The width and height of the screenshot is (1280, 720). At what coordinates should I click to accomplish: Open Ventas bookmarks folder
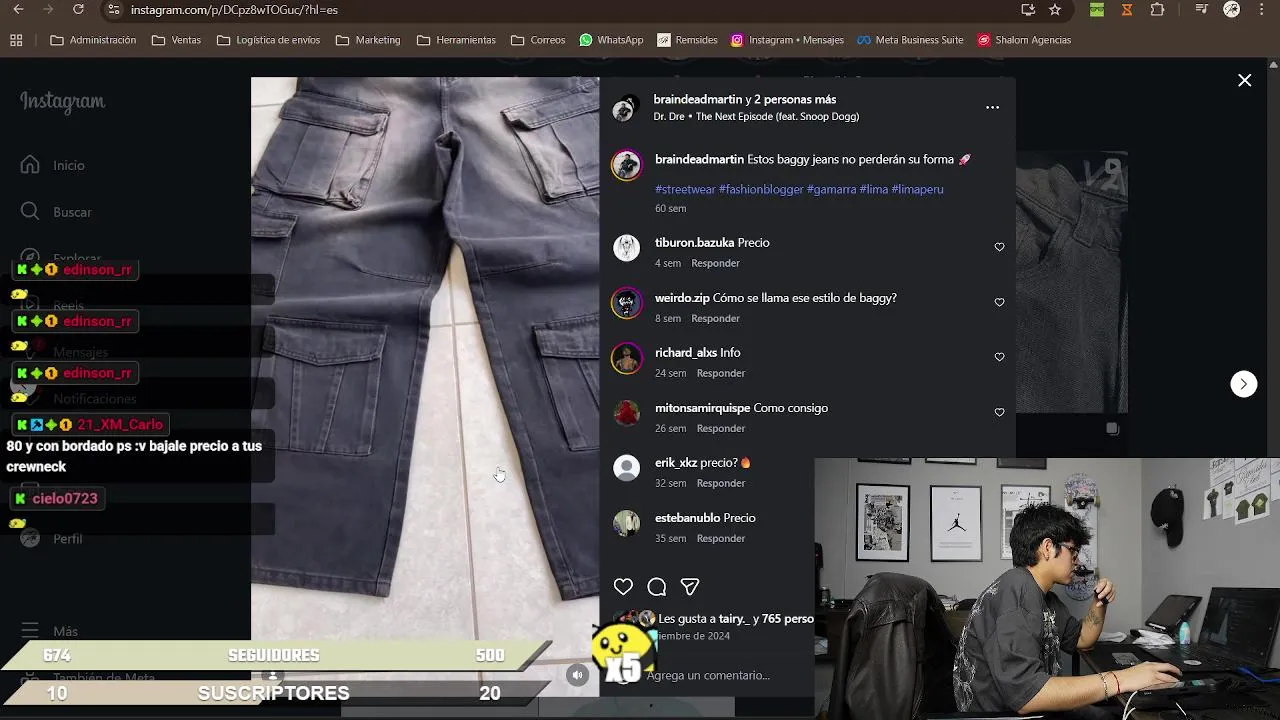[176, 40]
